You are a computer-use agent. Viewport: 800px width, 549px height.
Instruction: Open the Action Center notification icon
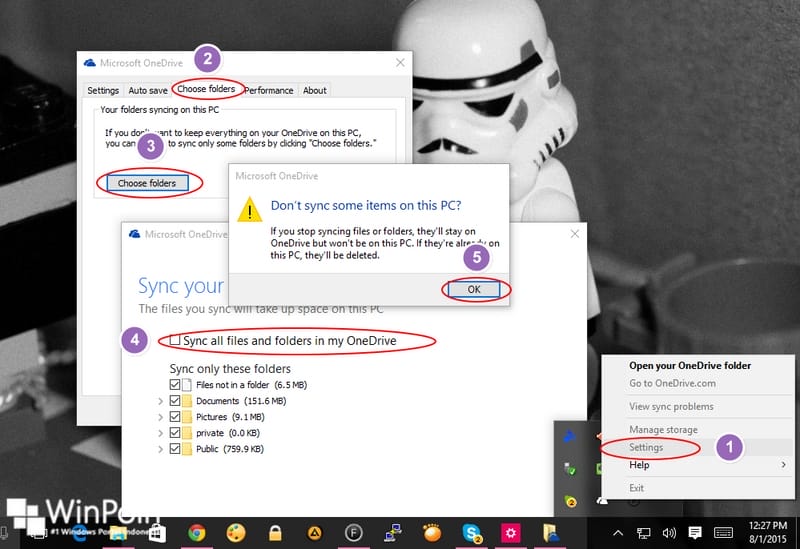[x=693, y=532]
